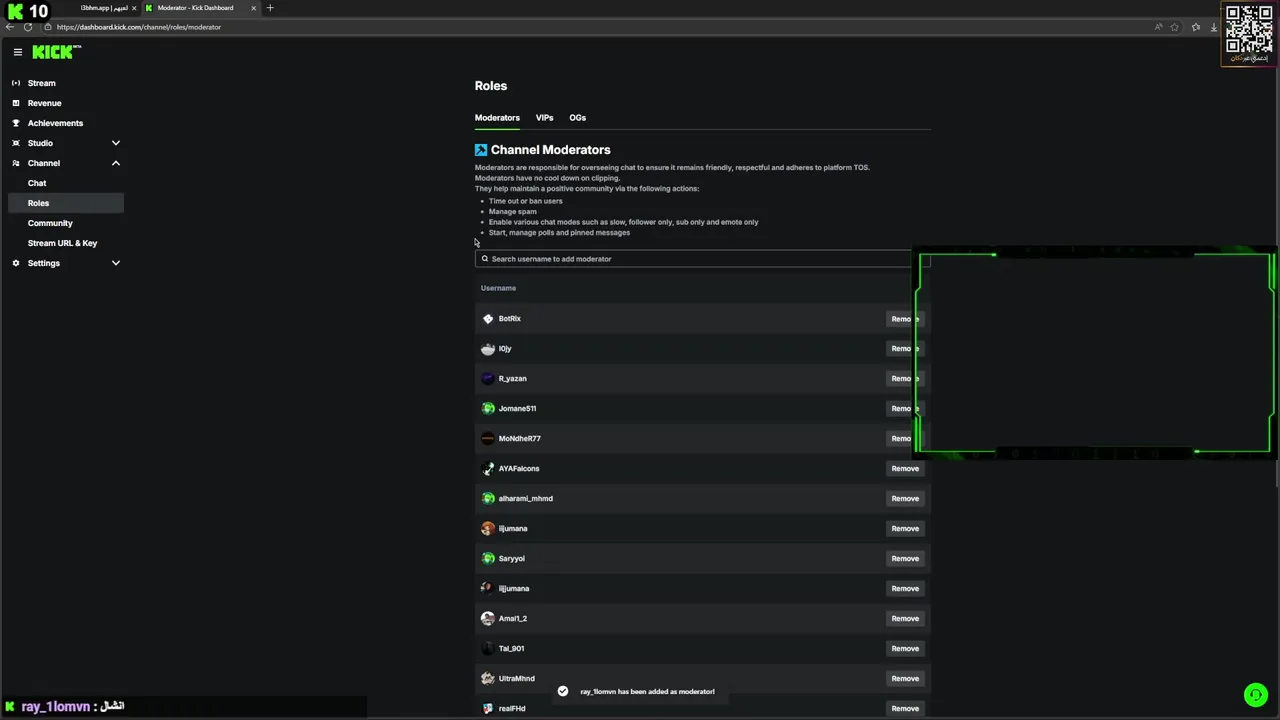Remove alharami_mhmd as moderator
This screenshot has width=1280, height=720.
tap(905, 498)
